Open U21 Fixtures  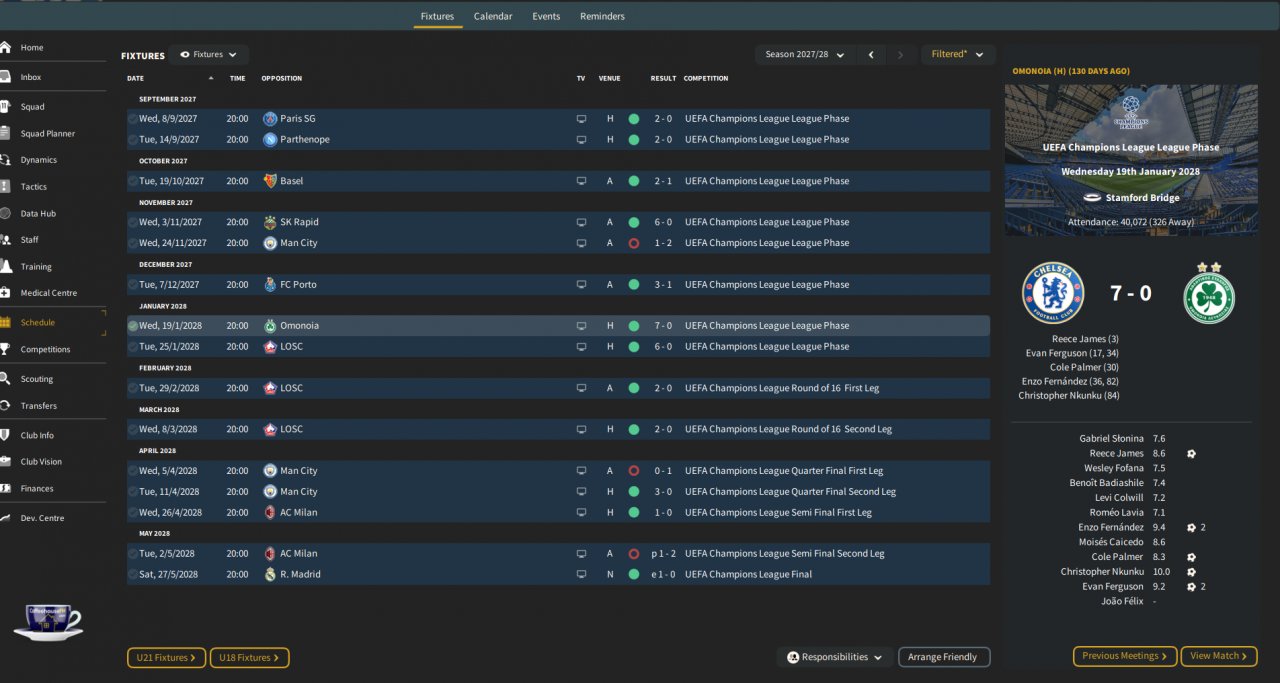tap(166, 657)
